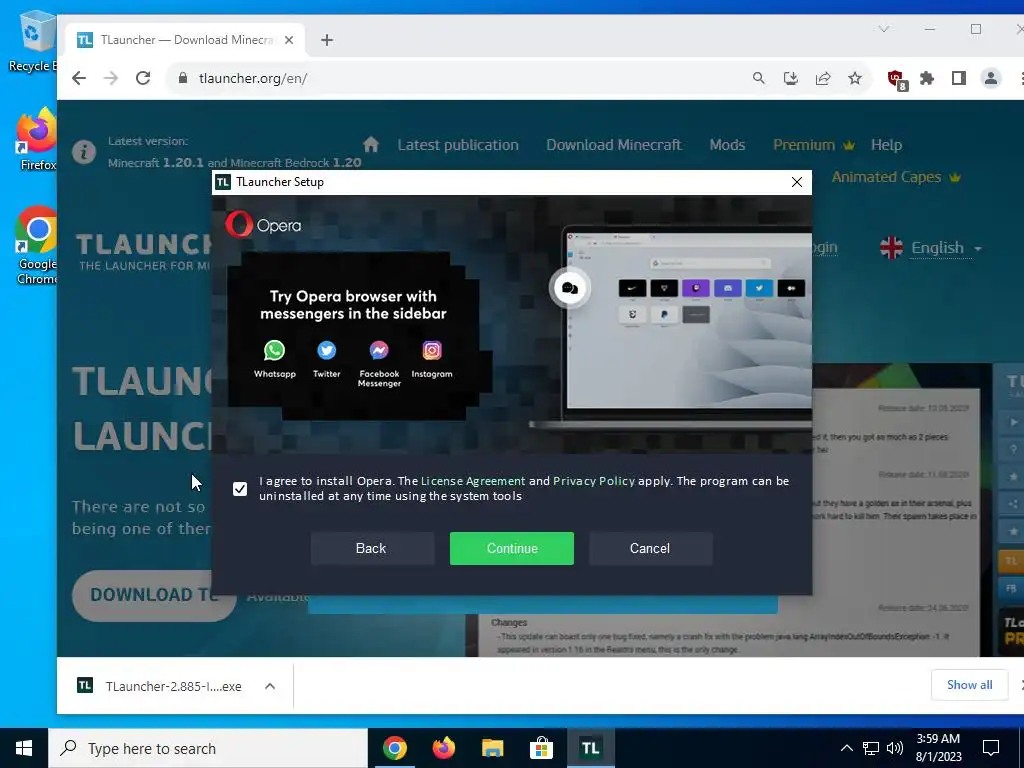Click the Chrome back arrow
The width and height of the screenshot is (1024, 768).
79,78
